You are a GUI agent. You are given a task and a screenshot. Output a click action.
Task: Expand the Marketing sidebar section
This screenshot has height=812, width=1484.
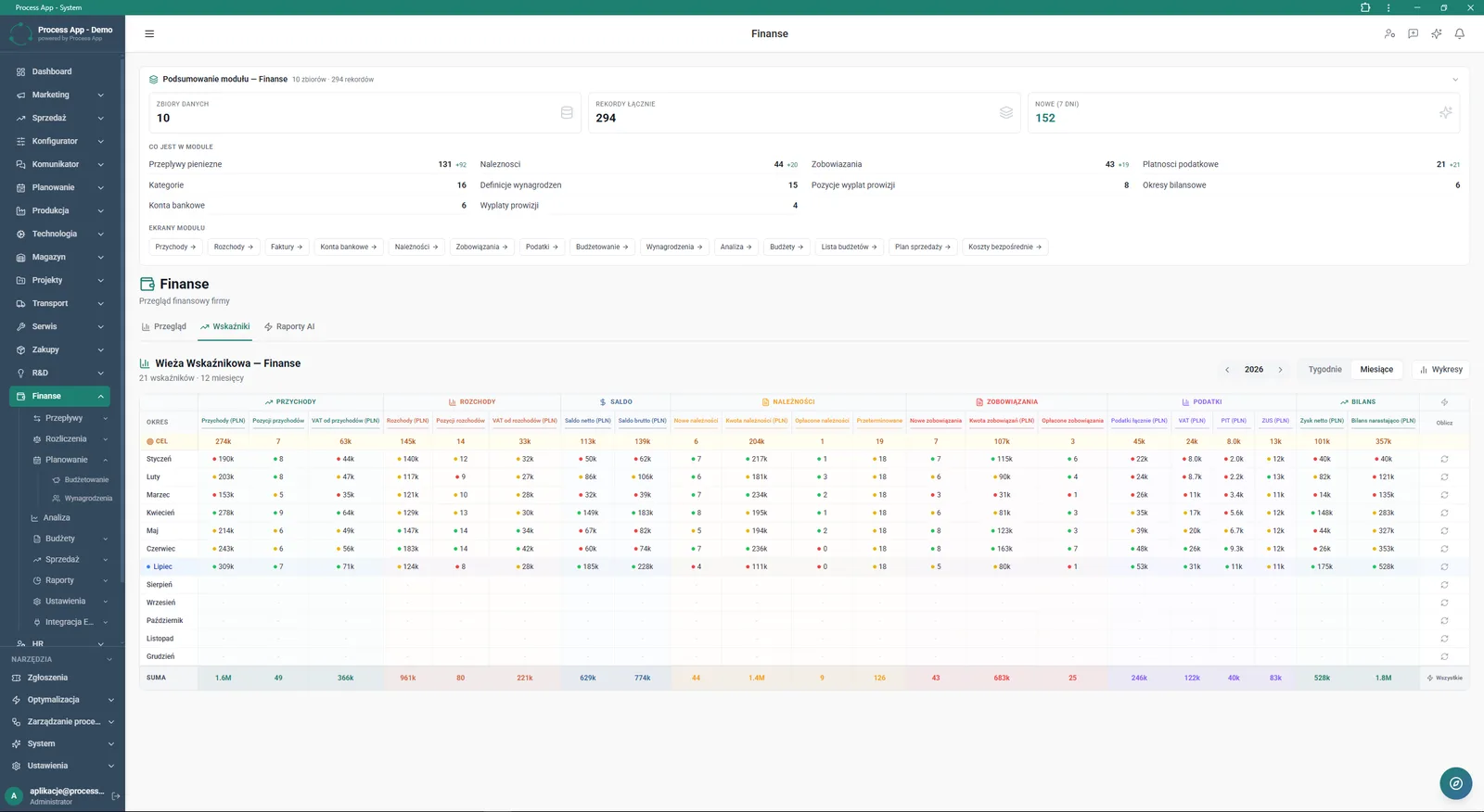pyautogui.click(x=60, y=95)
